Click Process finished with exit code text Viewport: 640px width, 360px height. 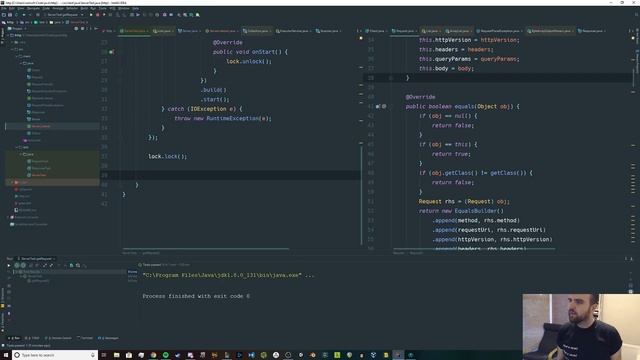pos(196,296)
